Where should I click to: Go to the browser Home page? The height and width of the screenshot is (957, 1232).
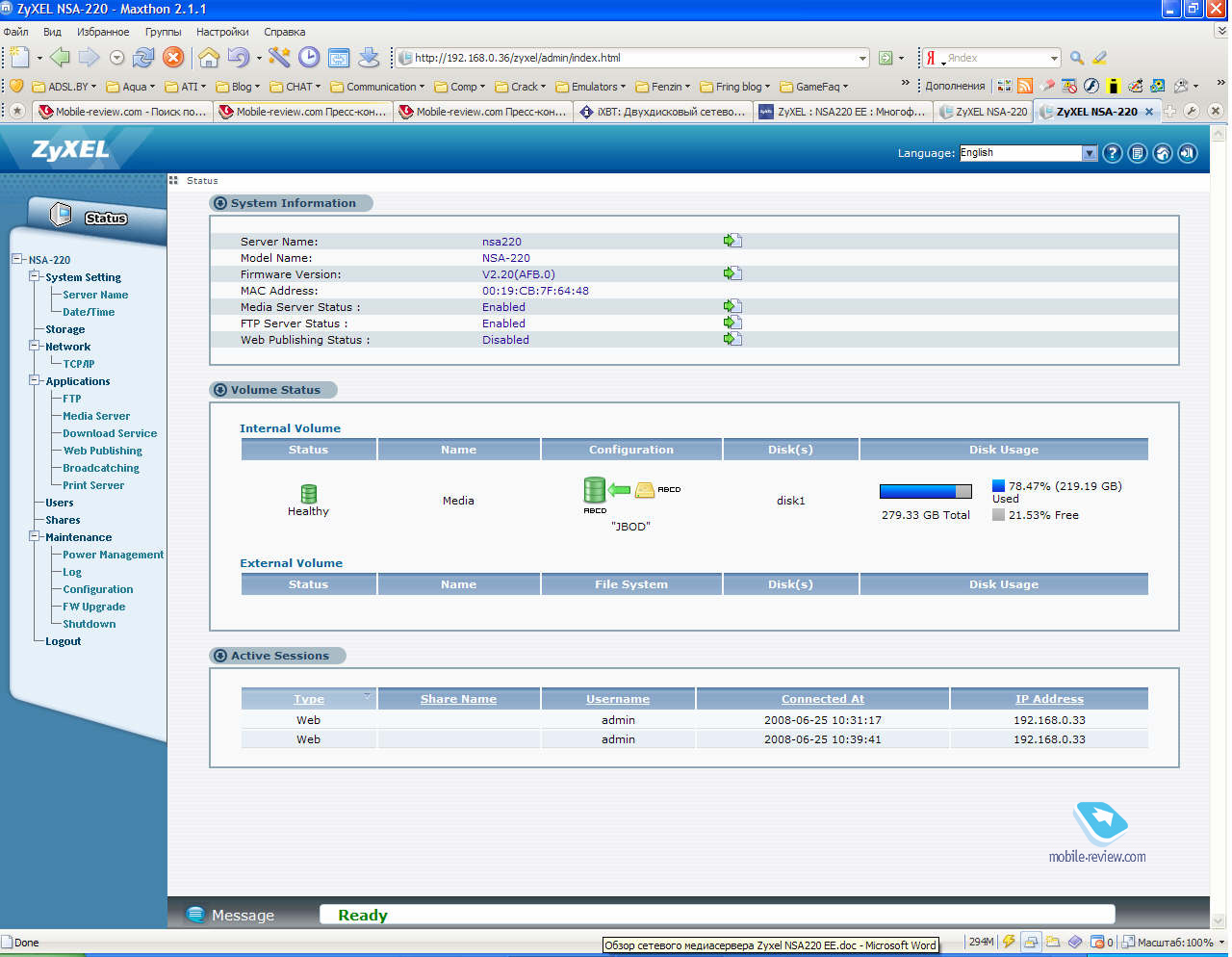tap(208, 58)
